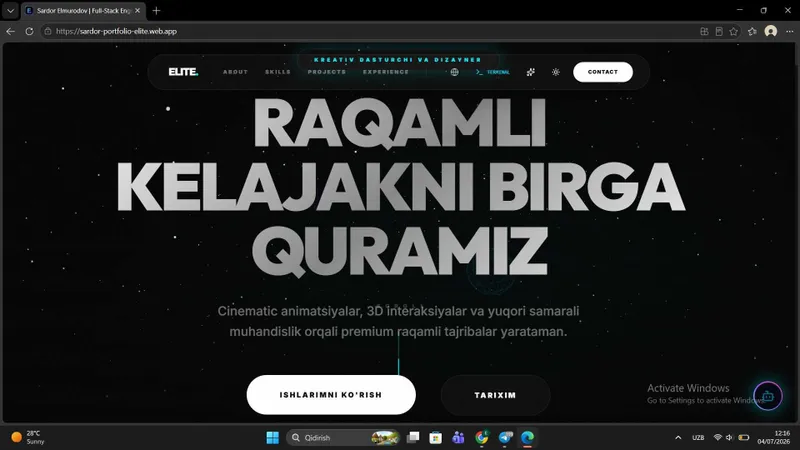The width and height of the screenshot is (800, 450).
Task: Open the chatbot assistant bubble
Action: tap(768, 395)
